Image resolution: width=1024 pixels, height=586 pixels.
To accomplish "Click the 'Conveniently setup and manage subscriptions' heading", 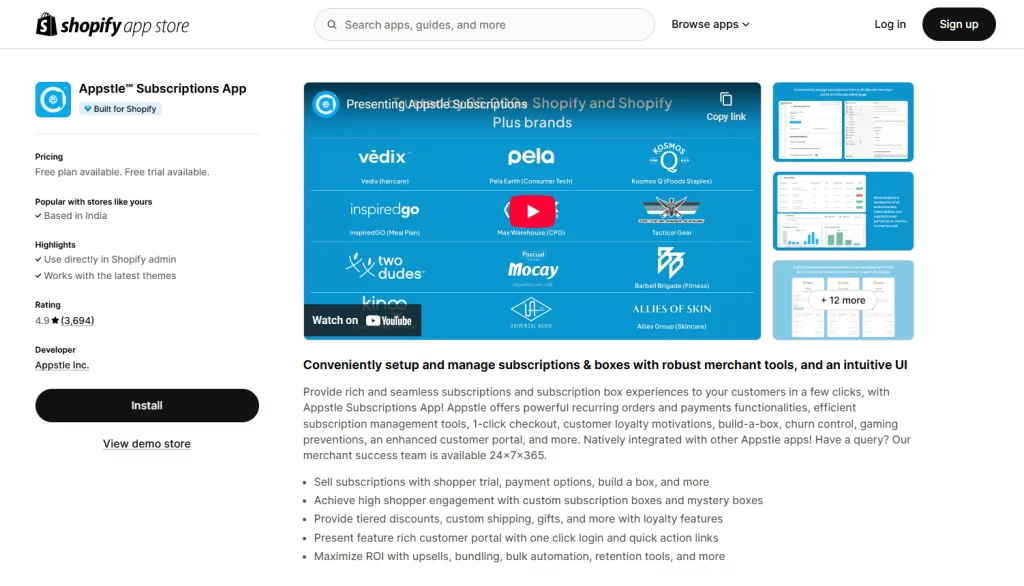I will [605, 365].
